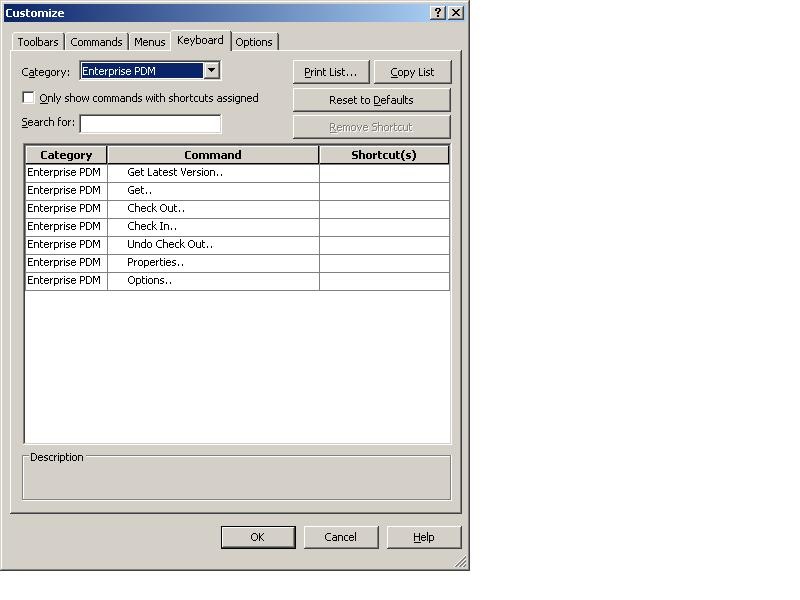Click Enterprise PDM cell in Options.. row
The image size is (800, 600).
(66, 281)
